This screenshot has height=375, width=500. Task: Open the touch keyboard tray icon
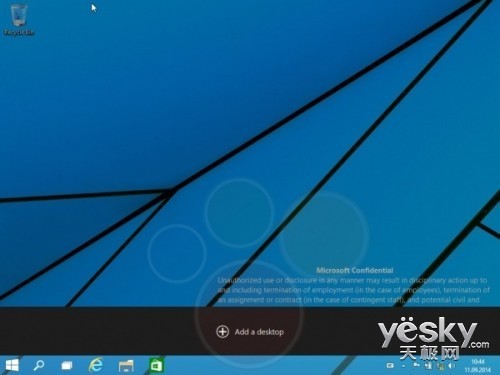(x=390, y=366)
